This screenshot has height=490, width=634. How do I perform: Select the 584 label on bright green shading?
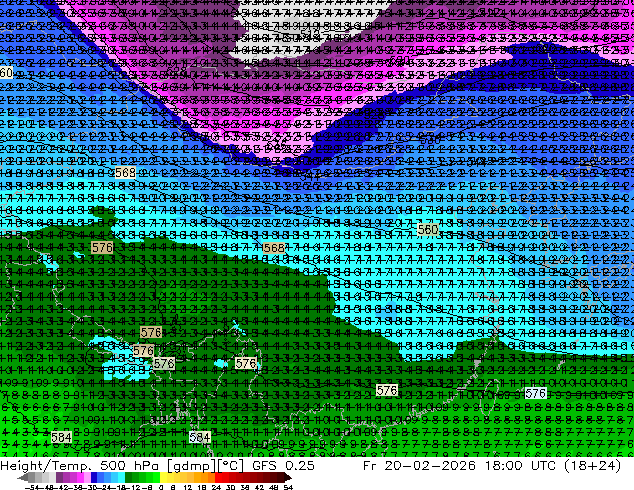pos(61,437)
